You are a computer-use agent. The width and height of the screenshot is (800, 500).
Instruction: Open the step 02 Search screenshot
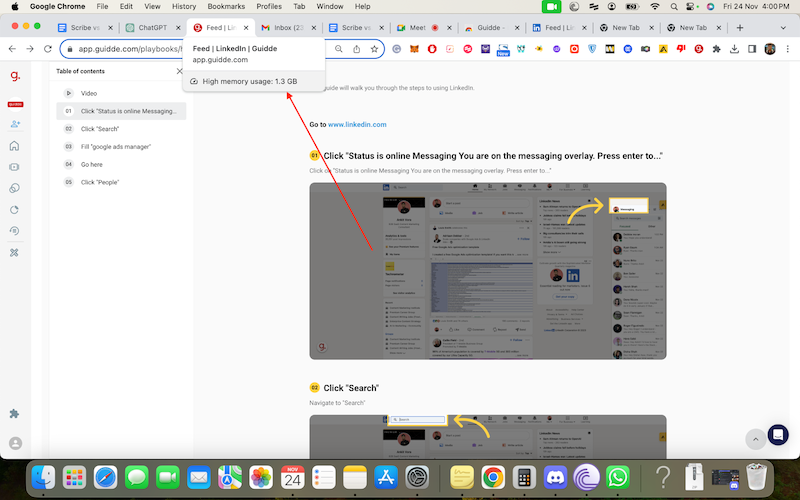[488, 437]
